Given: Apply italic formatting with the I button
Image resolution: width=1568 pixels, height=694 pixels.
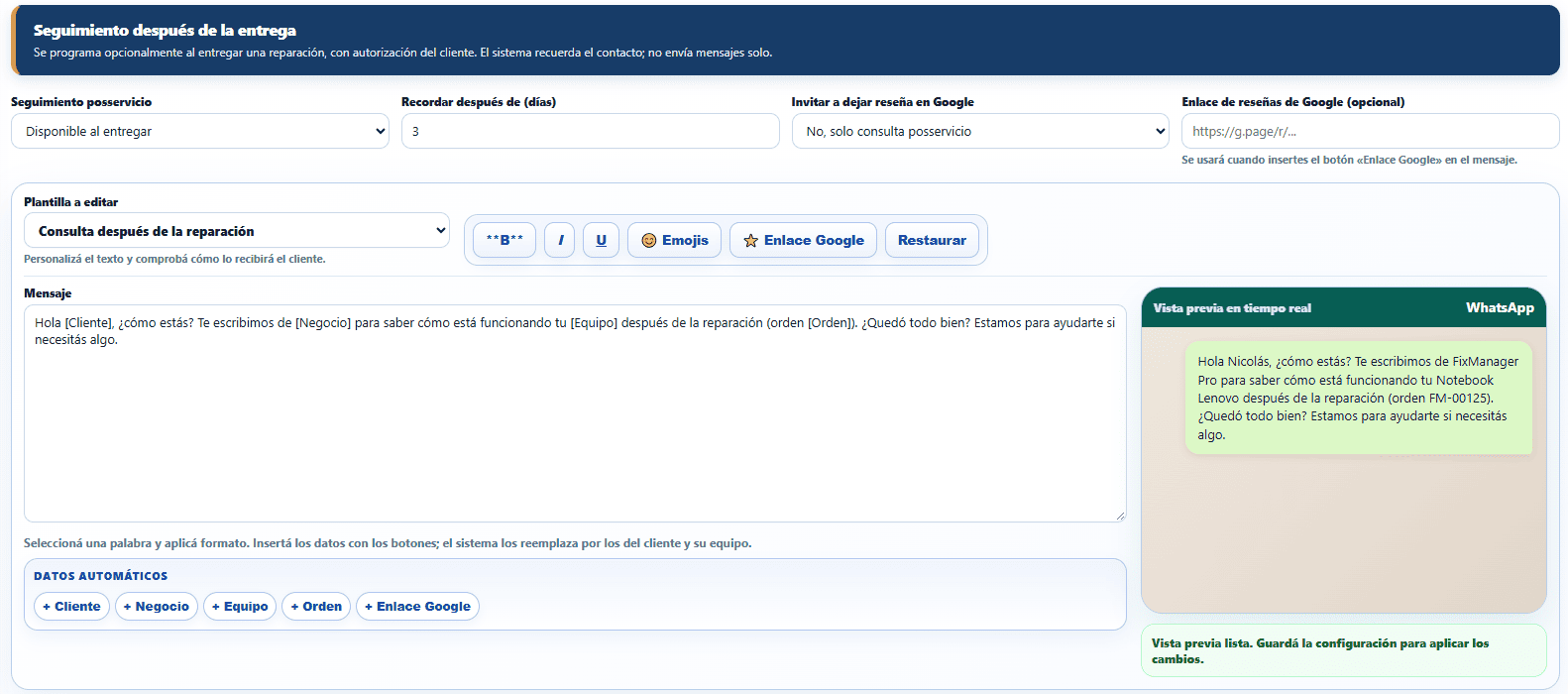Looking at the screenshot, I should point(560,240).
